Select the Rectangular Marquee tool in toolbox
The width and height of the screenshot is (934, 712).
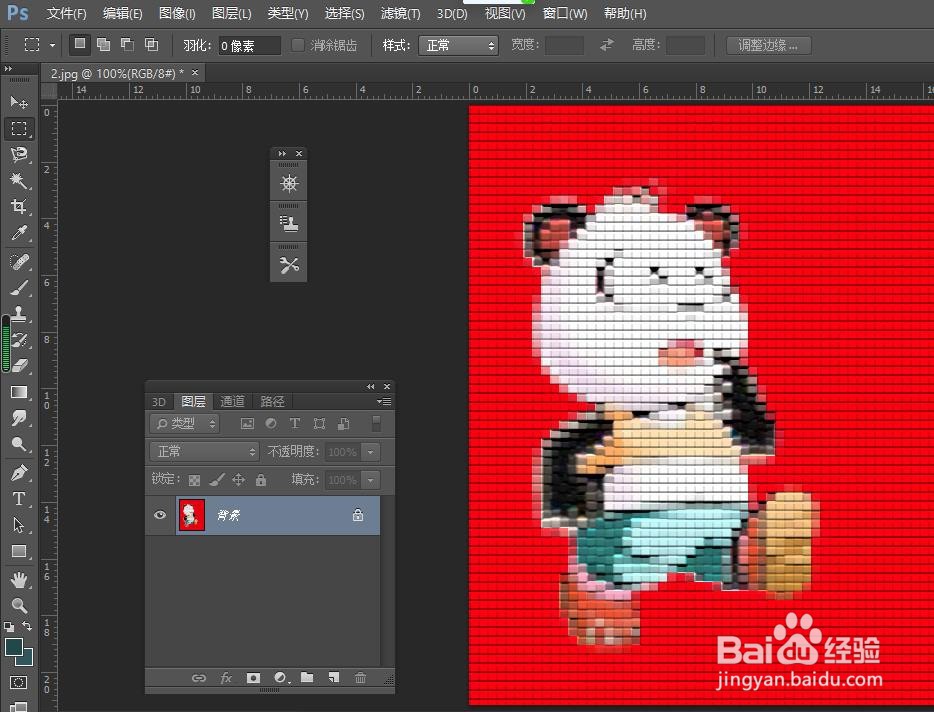coord(18,129)
